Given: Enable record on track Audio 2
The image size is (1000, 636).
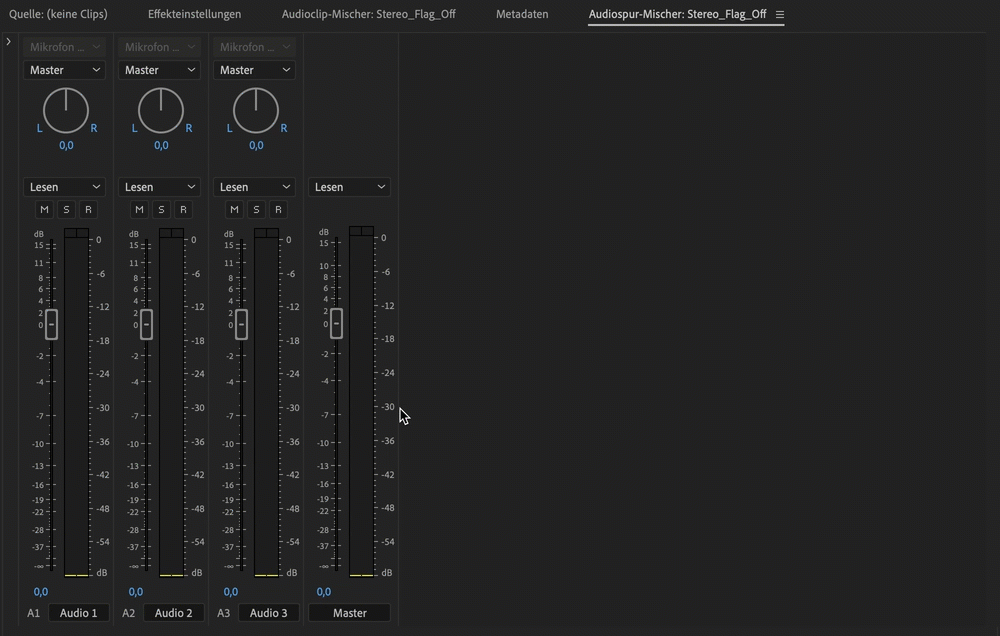Looking at the screenshot, I should tap(183, 209).
